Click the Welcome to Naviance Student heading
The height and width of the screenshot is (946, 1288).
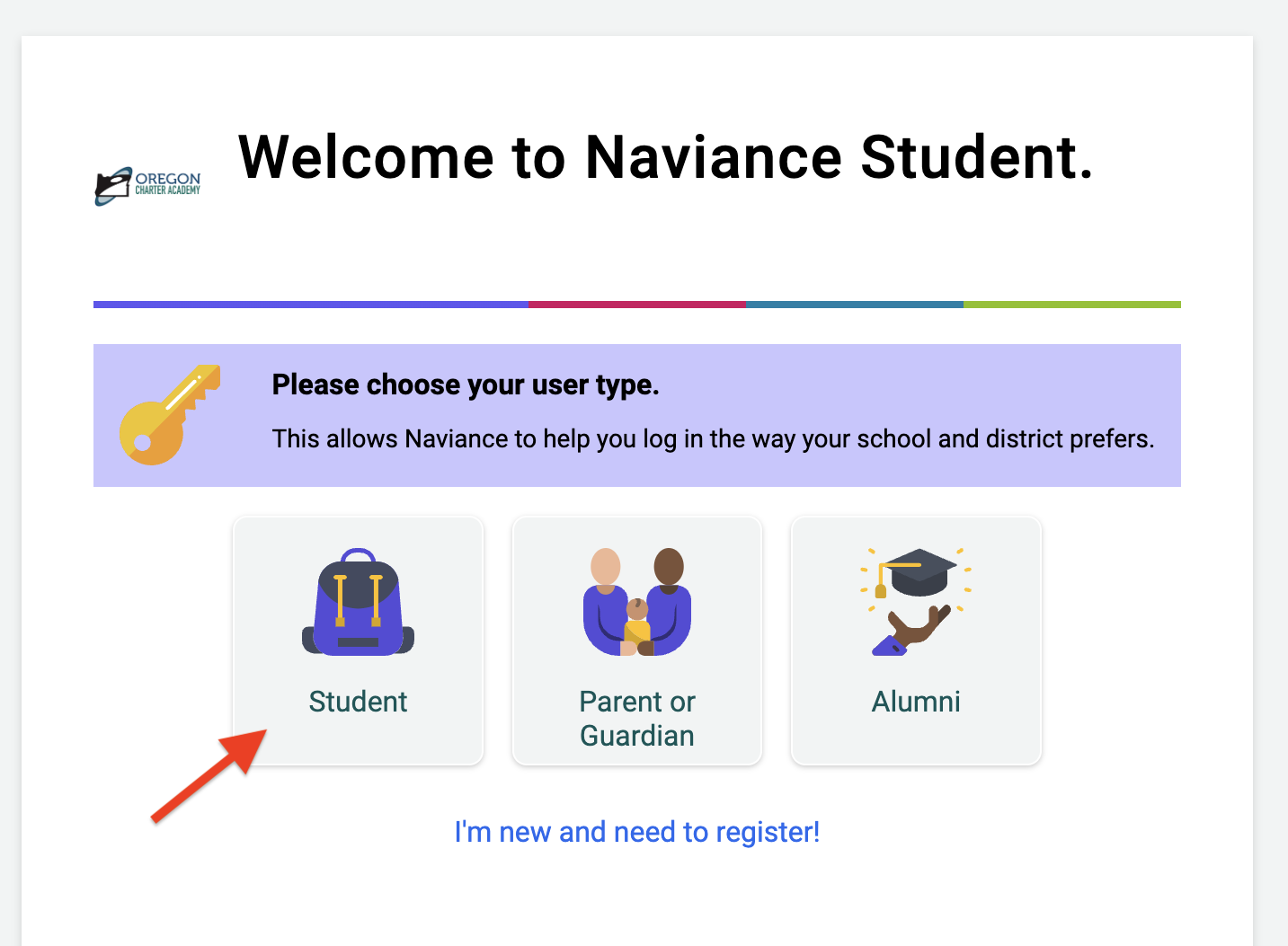666,157
